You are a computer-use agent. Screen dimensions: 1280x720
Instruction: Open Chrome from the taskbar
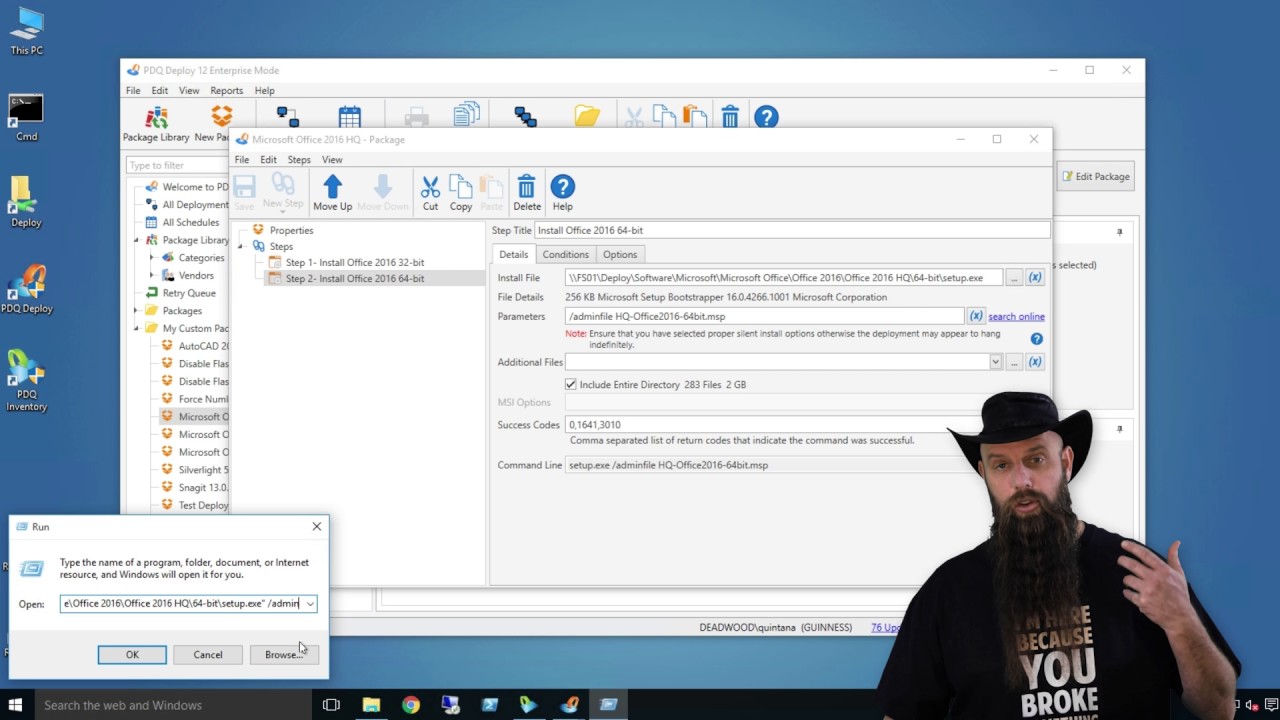point(411,705)
